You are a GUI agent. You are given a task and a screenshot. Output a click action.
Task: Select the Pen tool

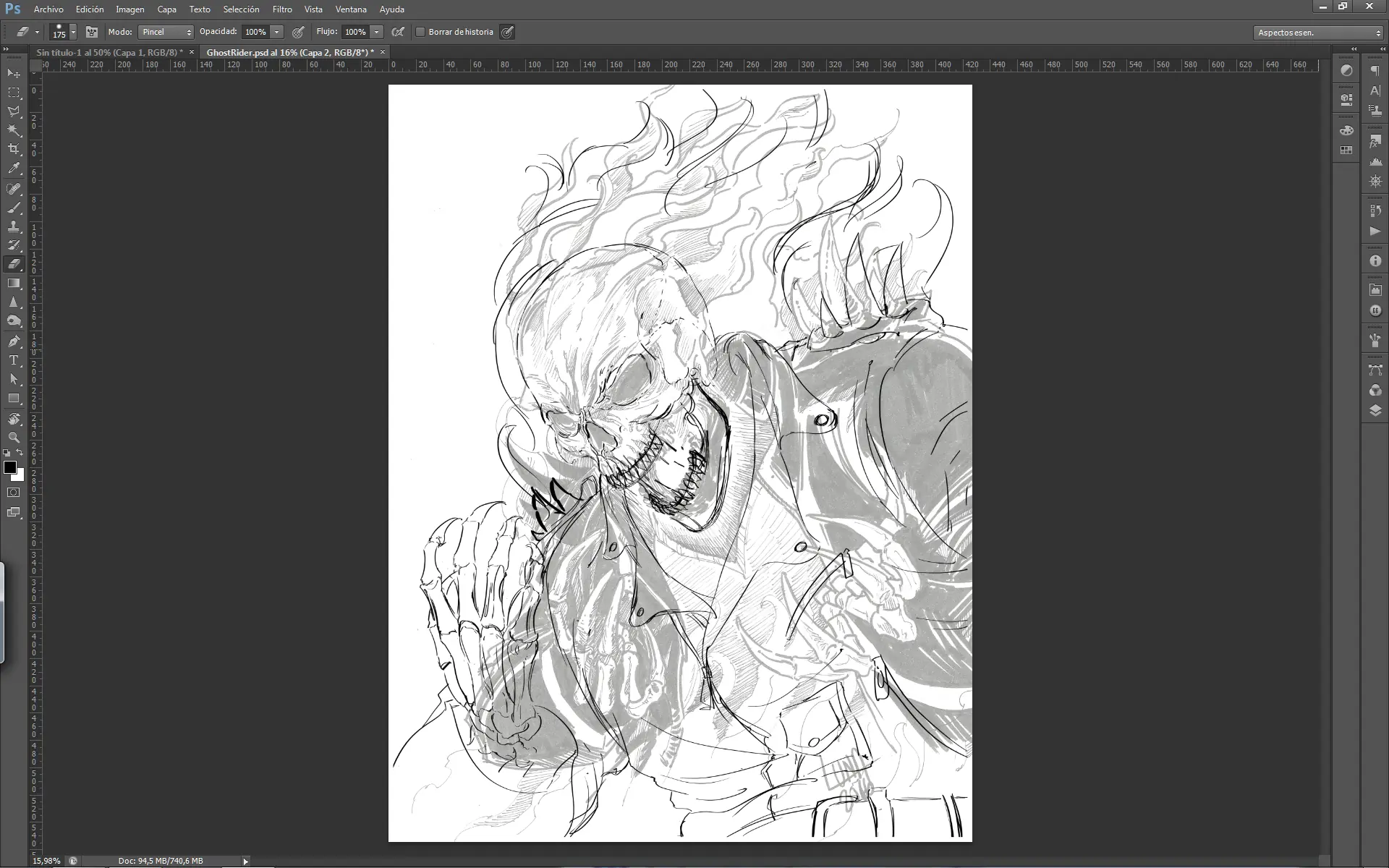tap(14, 341)
